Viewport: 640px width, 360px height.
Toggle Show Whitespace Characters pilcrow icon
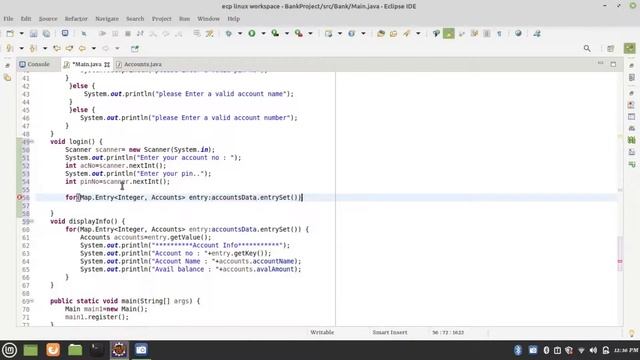499,34
